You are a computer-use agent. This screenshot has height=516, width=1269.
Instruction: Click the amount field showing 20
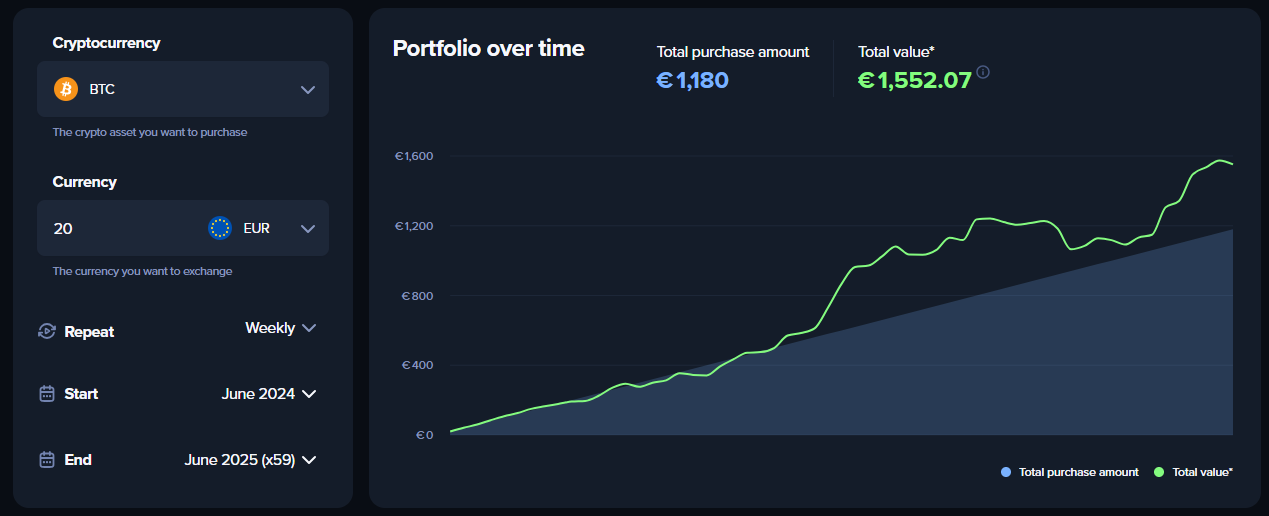tap(110, 228)
